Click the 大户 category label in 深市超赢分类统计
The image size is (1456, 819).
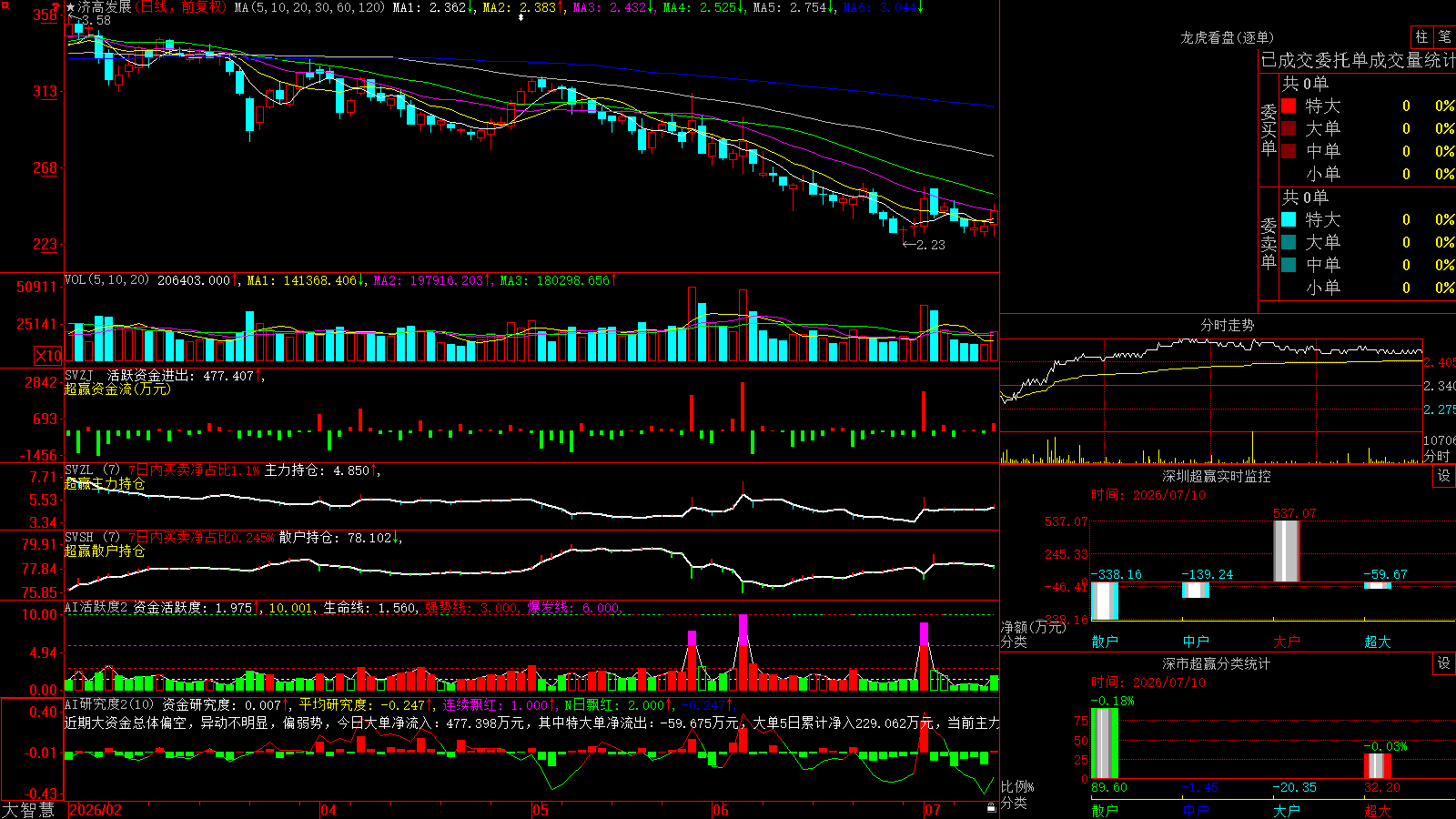tap(1287, 810)
